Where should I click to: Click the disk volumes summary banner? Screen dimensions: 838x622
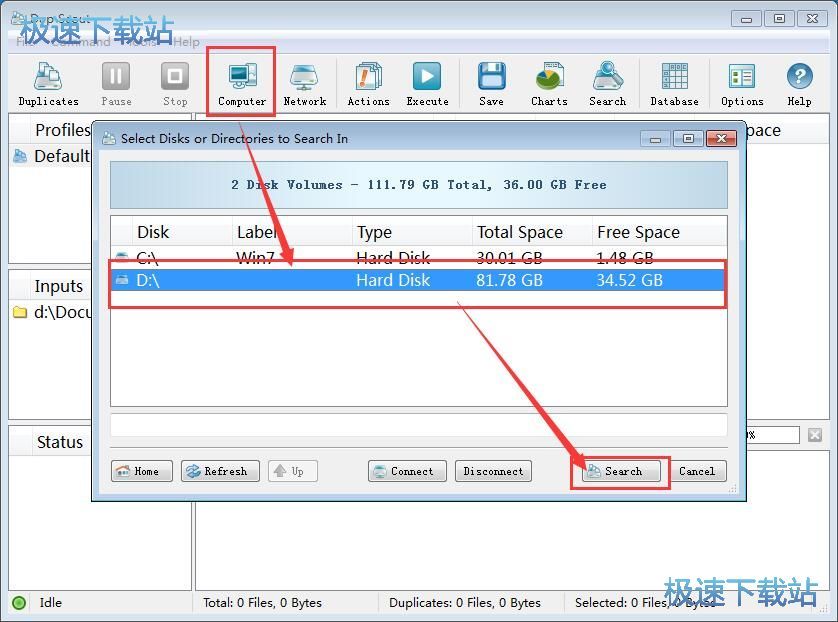418,185
